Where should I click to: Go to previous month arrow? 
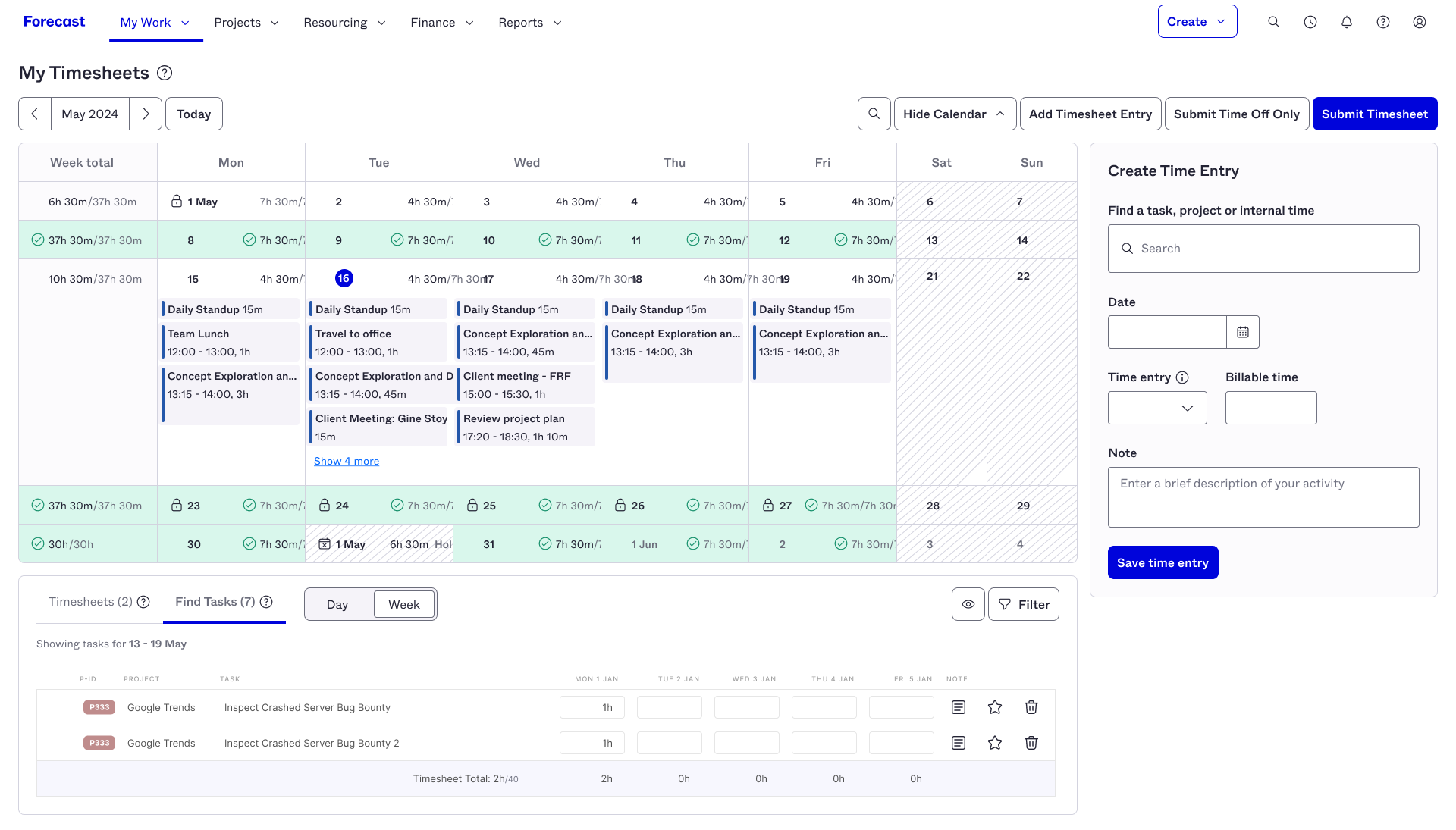(35, 114)
